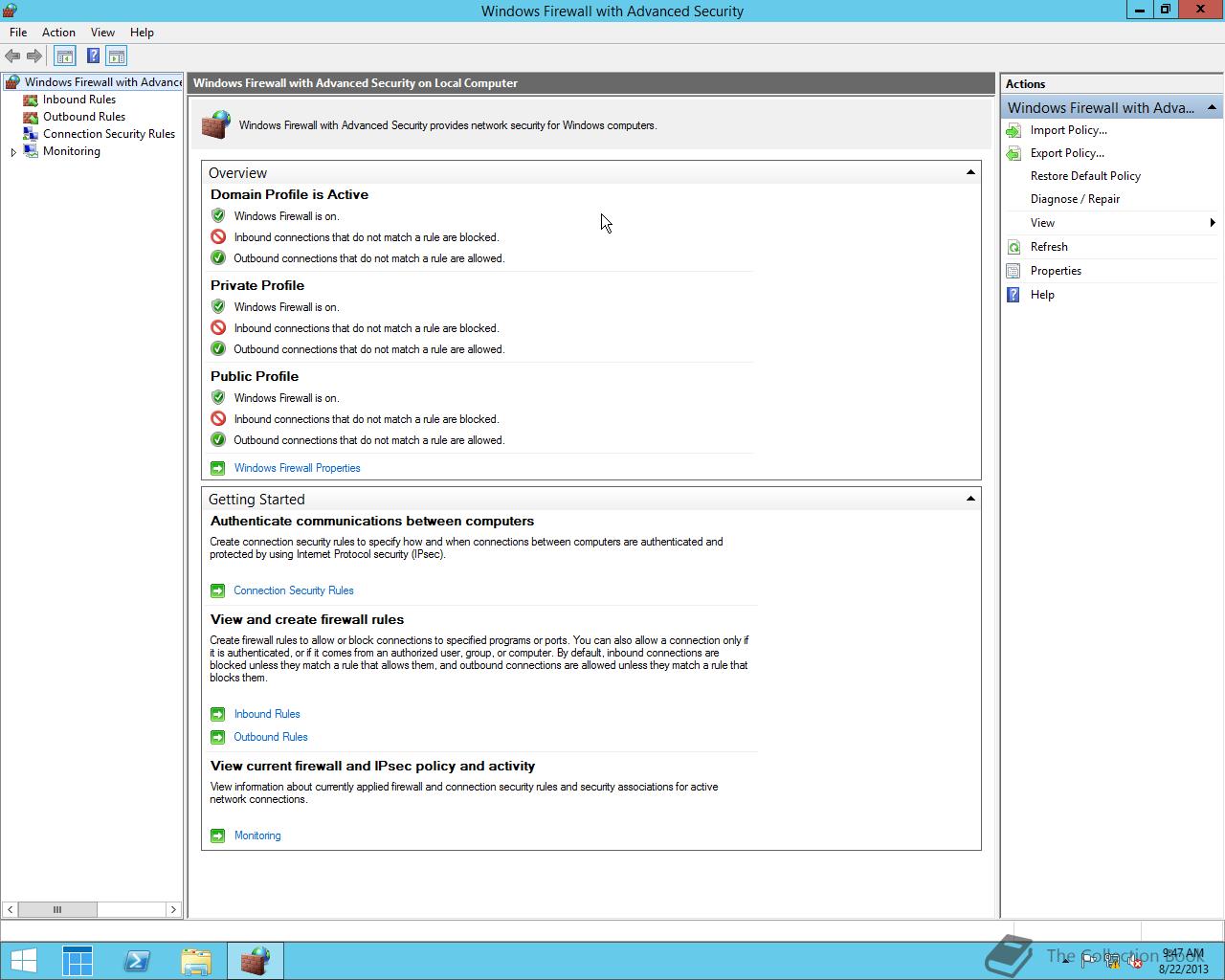The image size is (1225, 980).
Task: Toggle the Show/Hide Action Pane toolbar icon
Action: click(x=117, y=56)
